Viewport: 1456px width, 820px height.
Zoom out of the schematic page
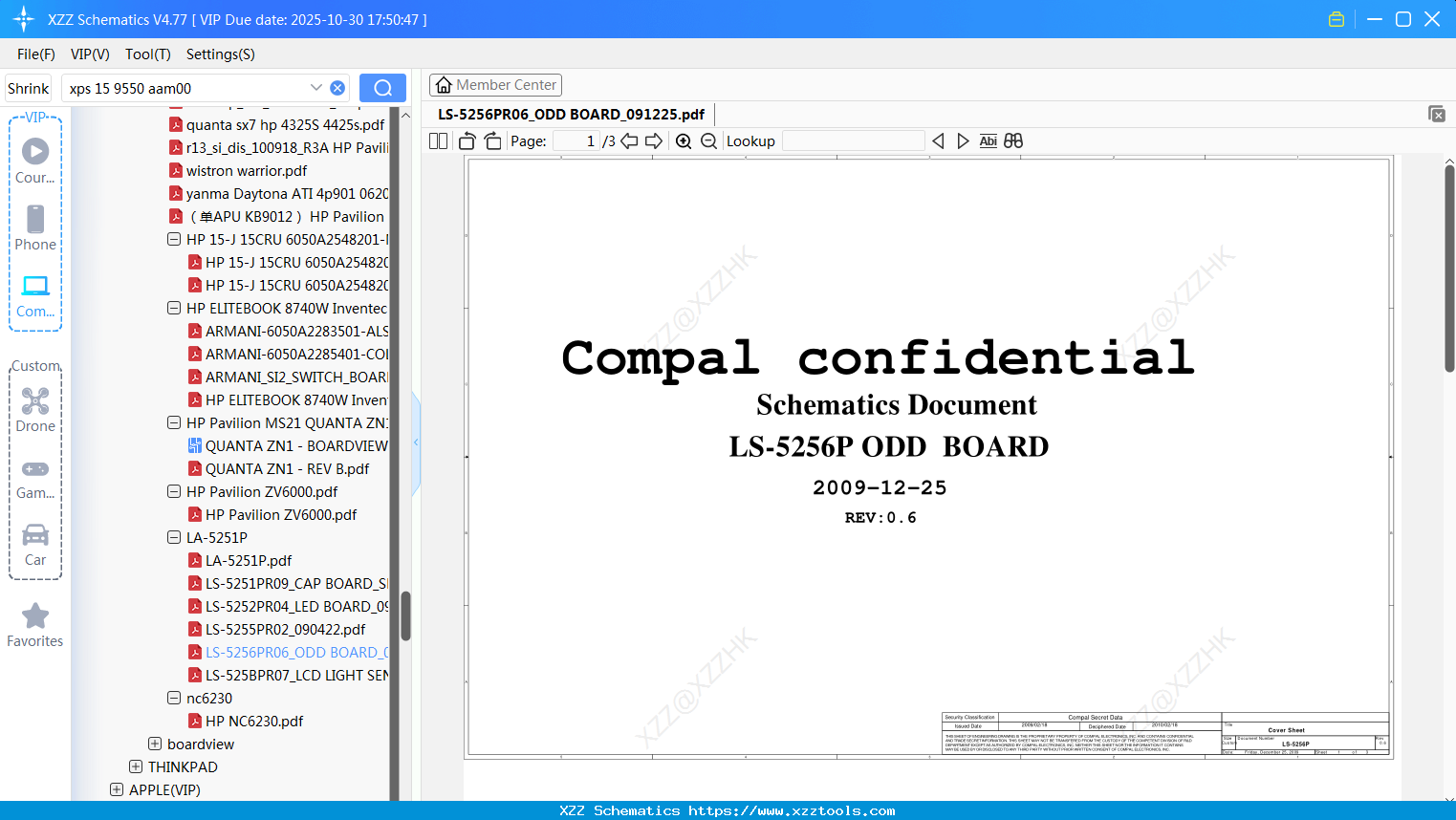click(708, 140)
